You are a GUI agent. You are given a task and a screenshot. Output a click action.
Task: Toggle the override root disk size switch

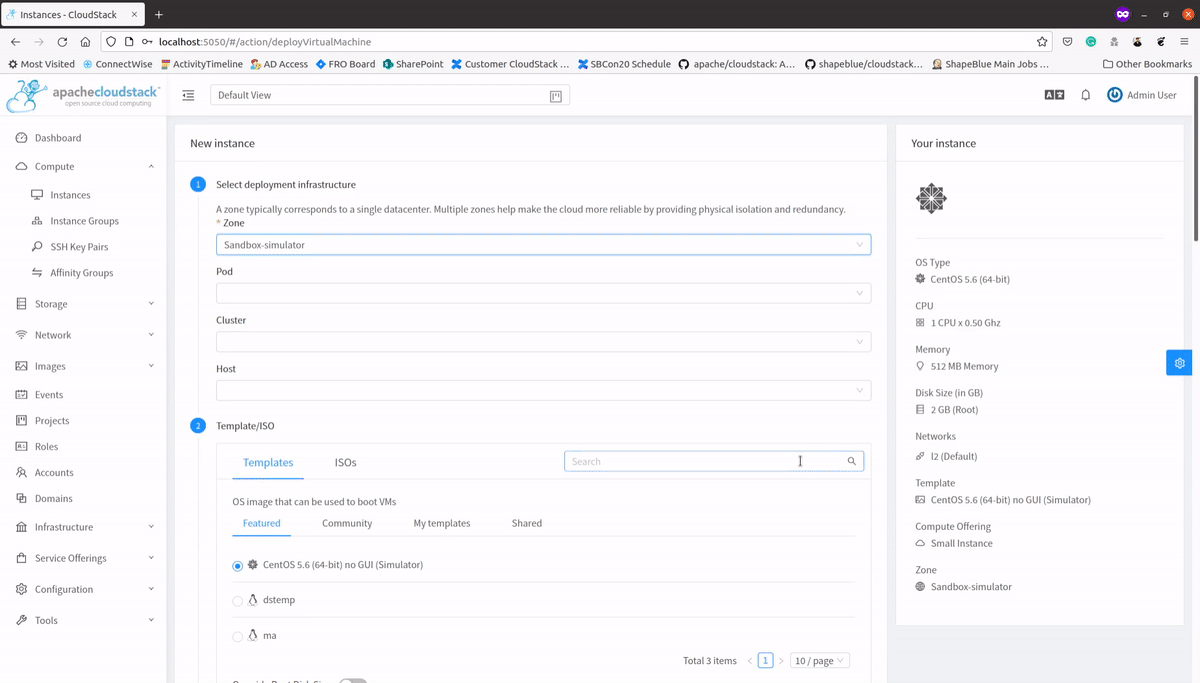pos(353,680)
